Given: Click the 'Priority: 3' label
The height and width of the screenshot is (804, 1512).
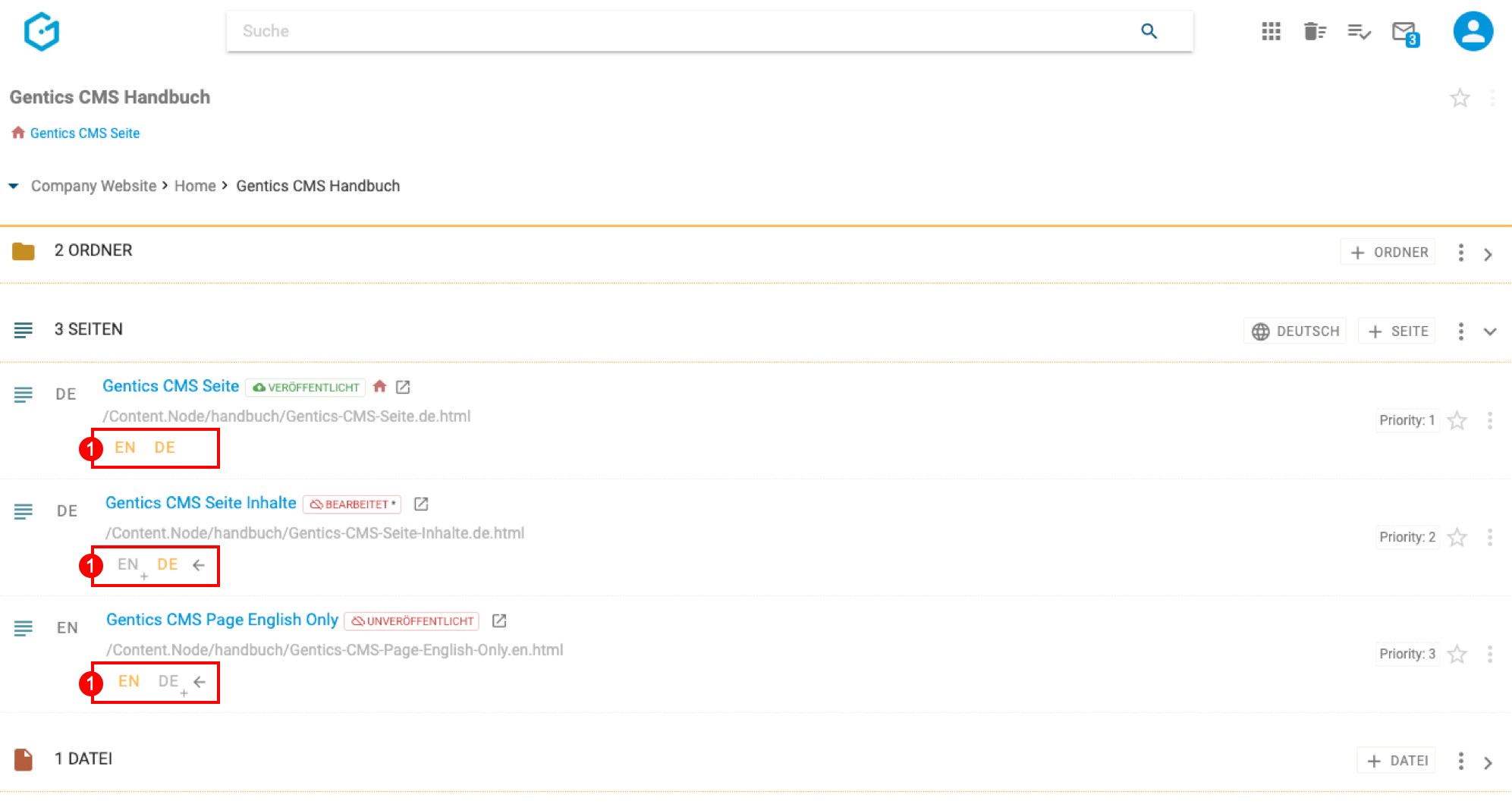Looking at the screenshot, I should pos(1407,654).
